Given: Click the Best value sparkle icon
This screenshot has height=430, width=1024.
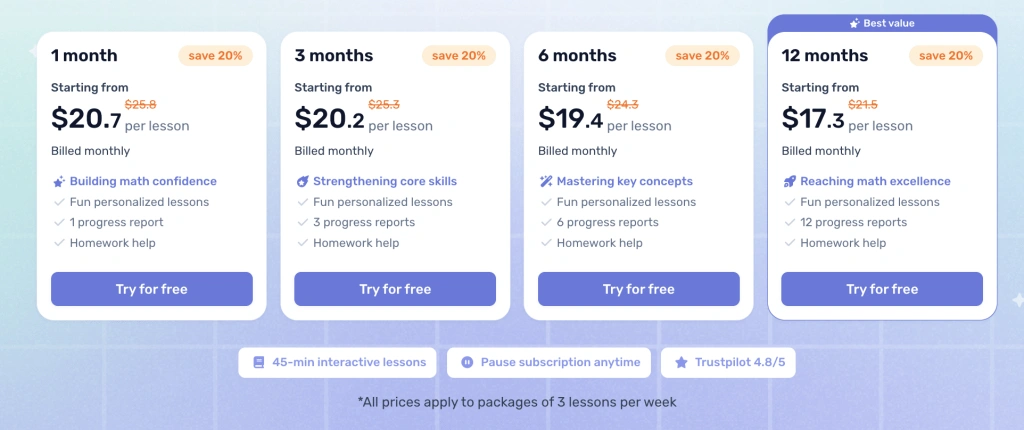Looking at the screenshot, I should (x=854, y=23).
